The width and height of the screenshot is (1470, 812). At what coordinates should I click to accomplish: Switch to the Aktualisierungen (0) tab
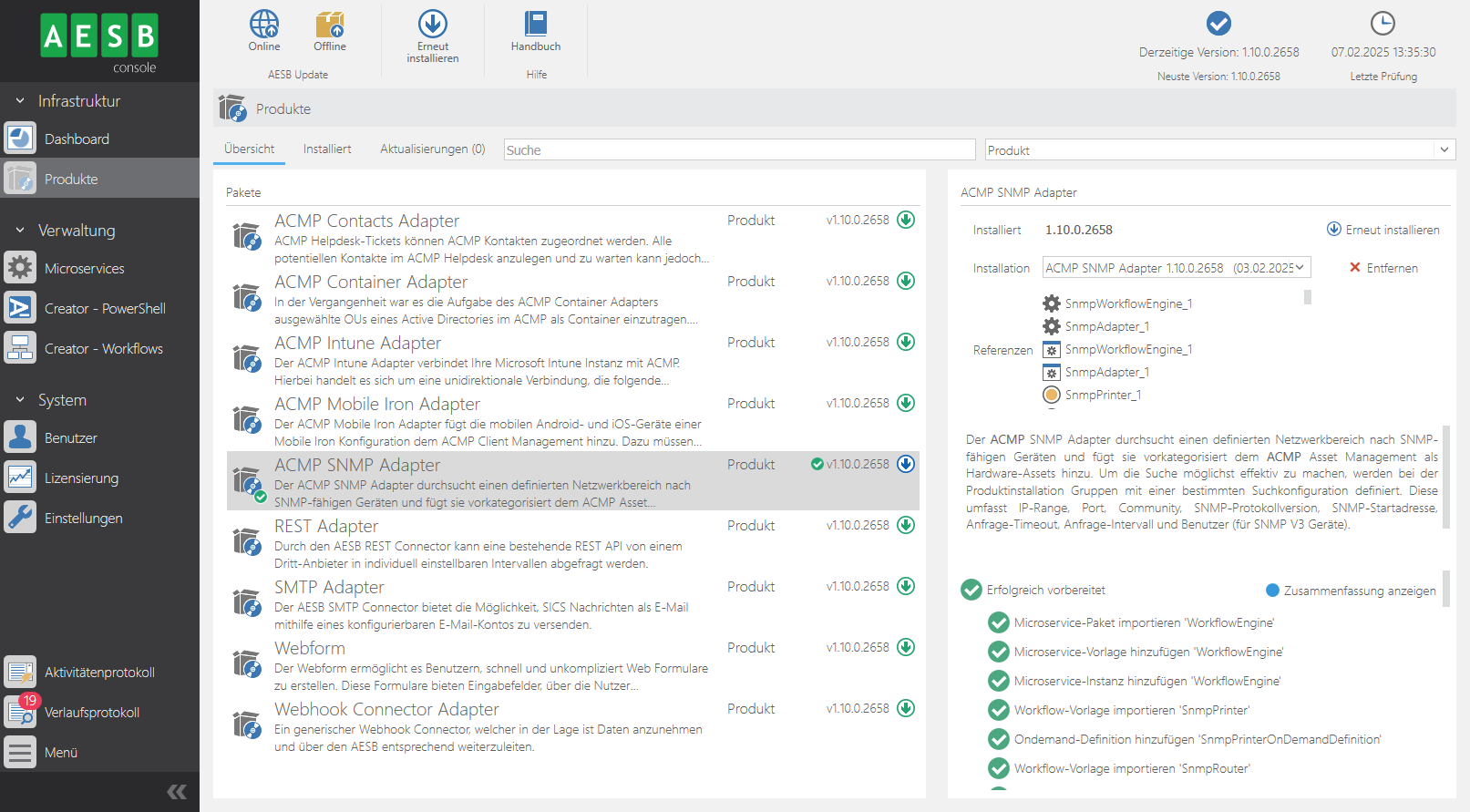[433, 149]
